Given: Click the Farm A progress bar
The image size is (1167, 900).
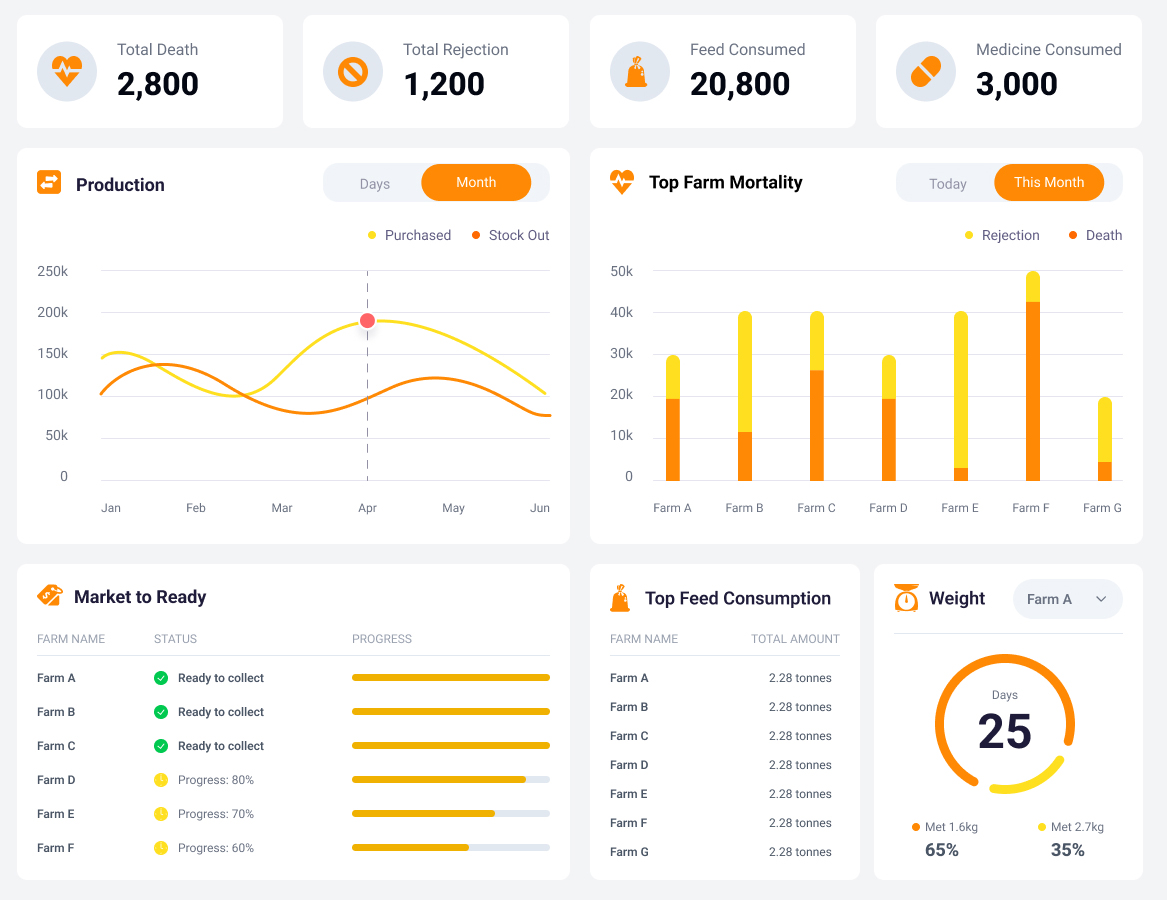Looking at the screenshot, I should [450, 677].
